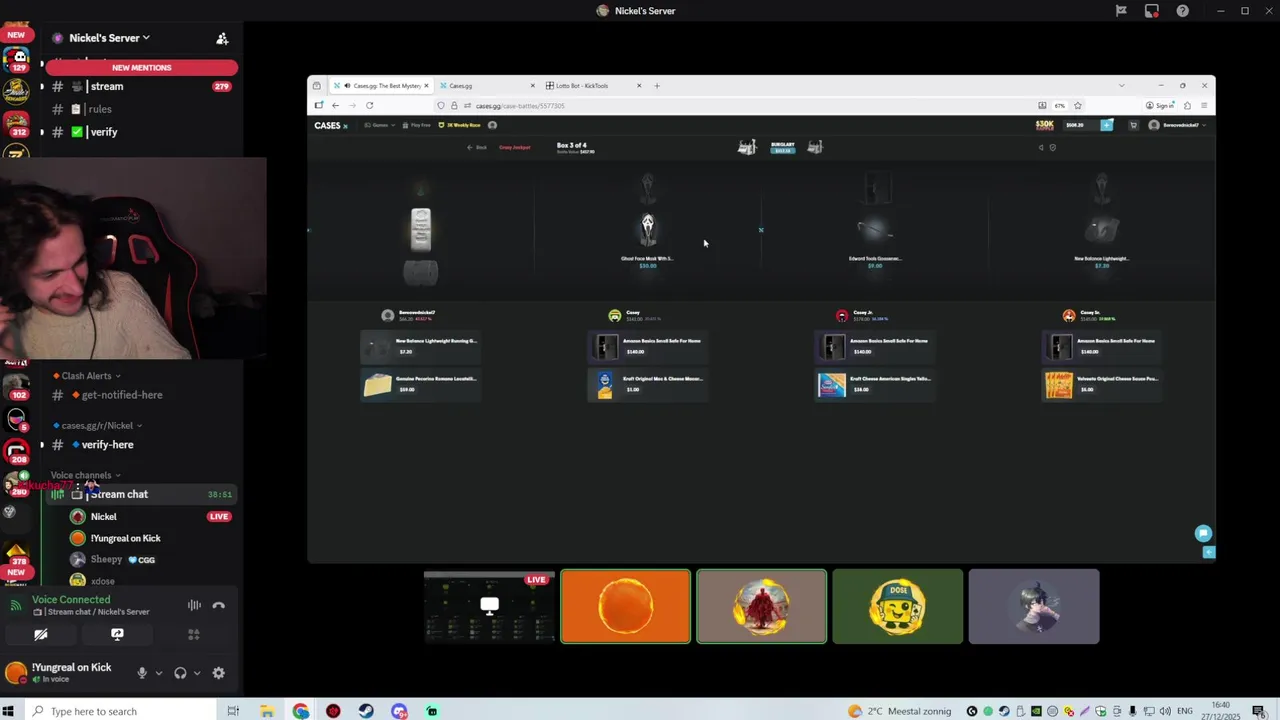
Task: Switch to Lotto Bot - KickTools tab
Action: (x=593, y=86)
